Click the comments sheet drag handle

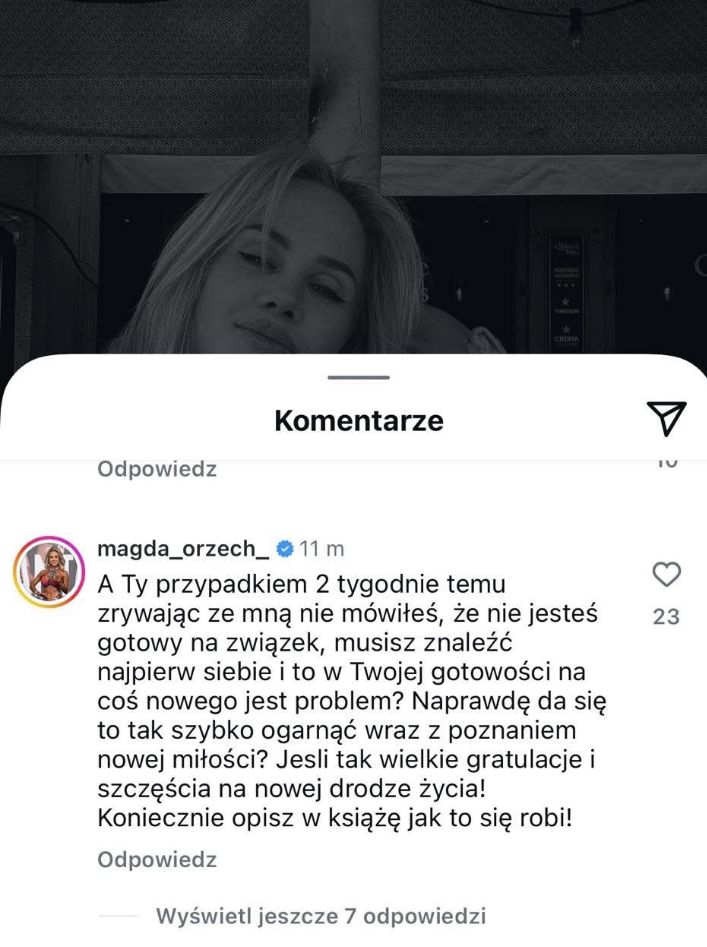[x=359, y=377]
